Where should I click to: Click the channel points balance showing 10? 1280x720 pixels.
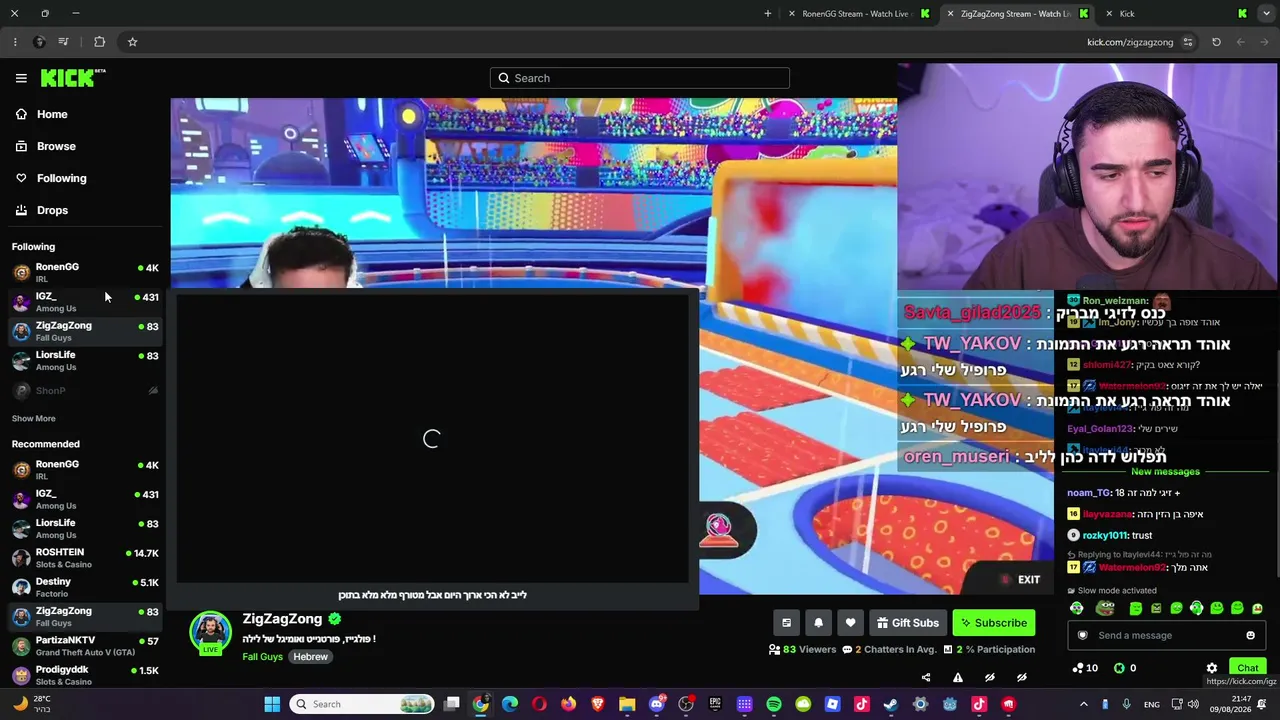pos(1084,668)
